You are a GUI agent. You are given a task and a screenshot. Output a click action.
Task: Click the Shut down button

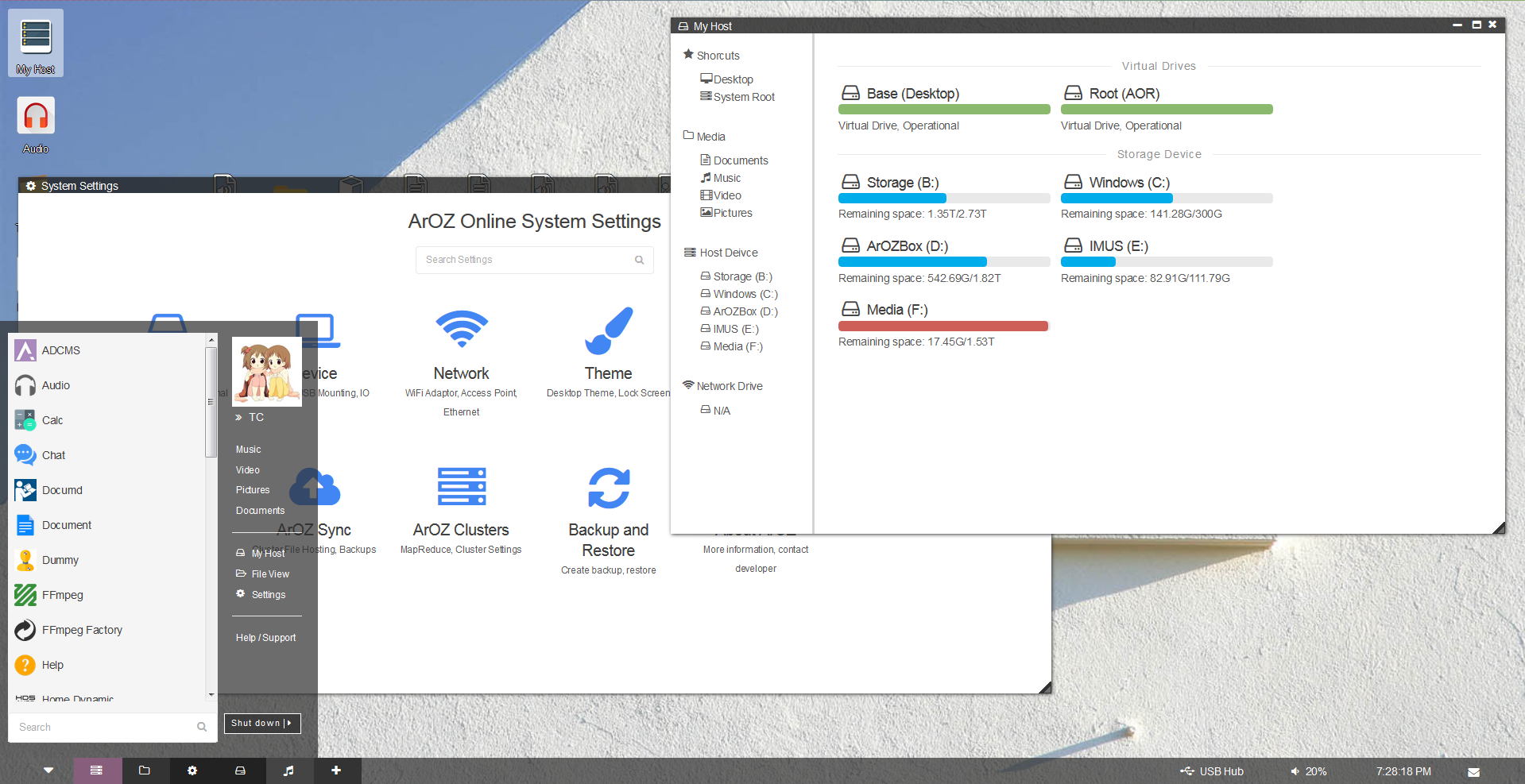262,723
